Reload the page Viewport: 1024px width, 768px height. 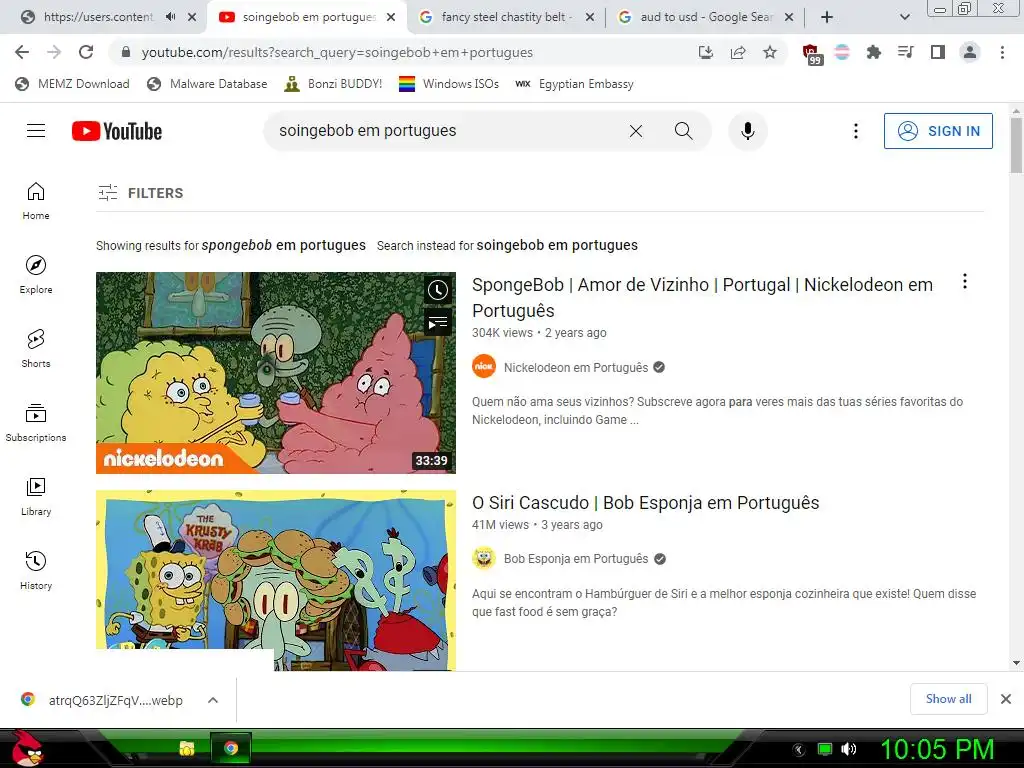point(86,52)
